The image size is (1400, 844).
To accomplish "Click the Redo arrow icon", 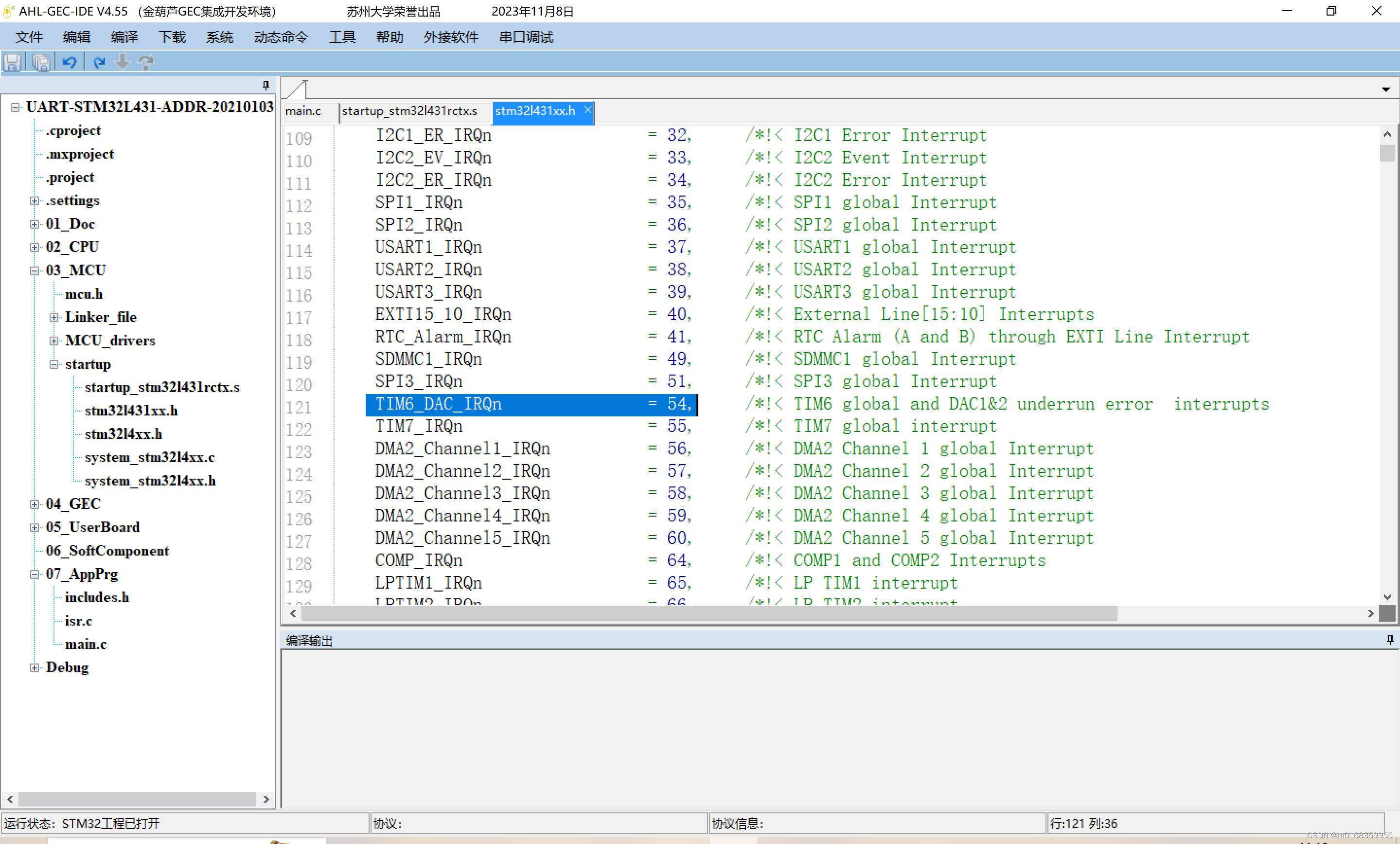I will click(x=99, y=62).
